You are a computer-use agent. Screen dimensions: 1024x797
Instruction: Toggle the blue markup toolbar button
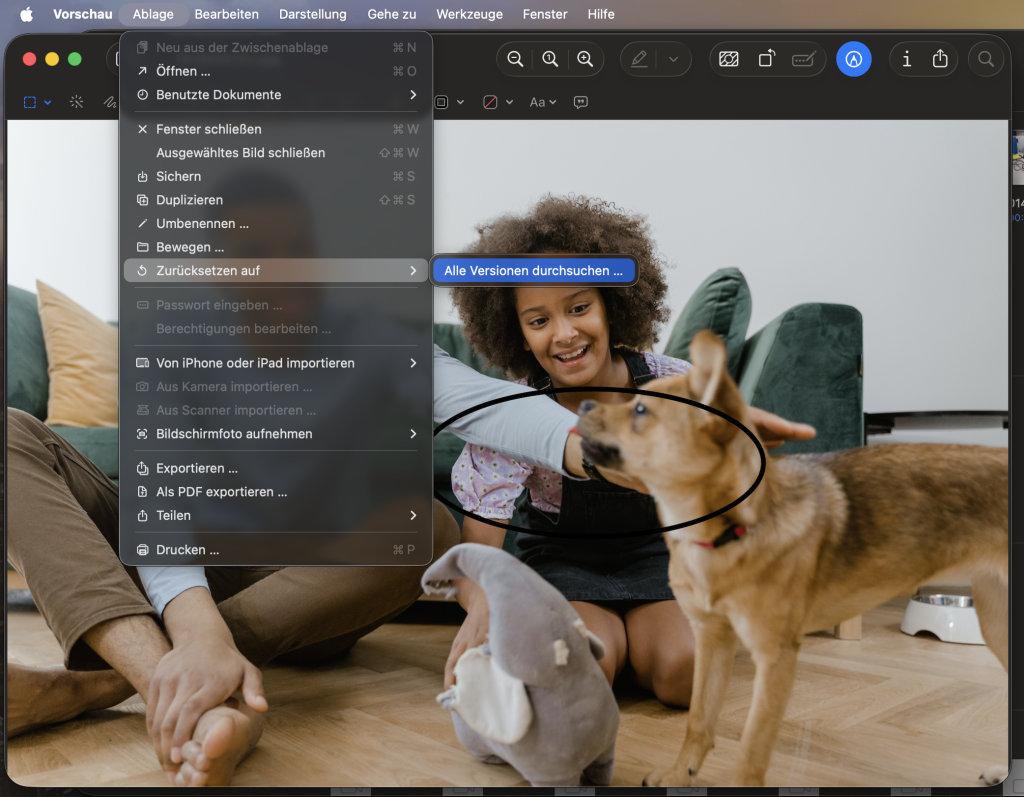tap(854, 59)
